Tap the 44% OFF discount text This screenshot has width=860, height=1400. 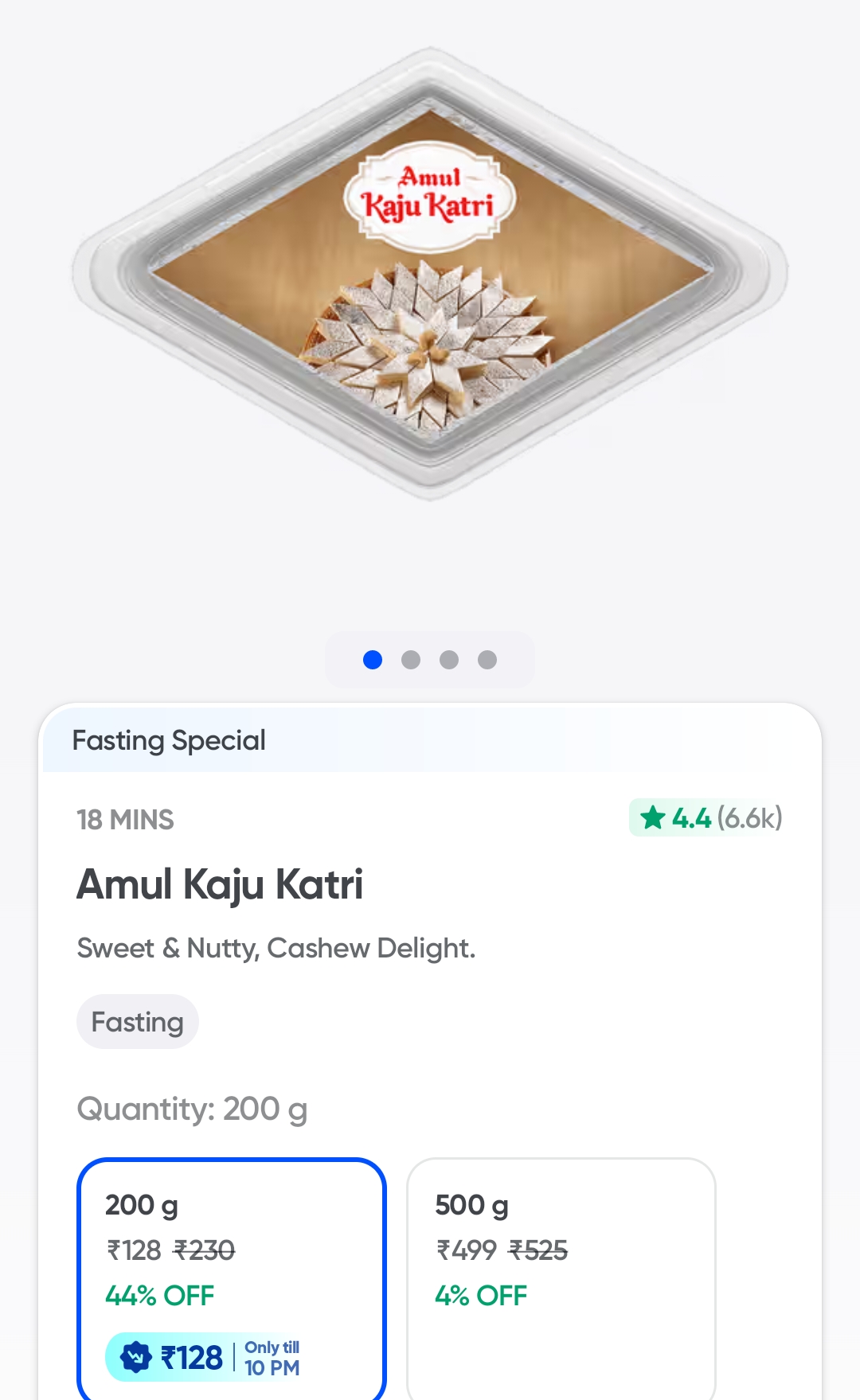coord(159,1296)
